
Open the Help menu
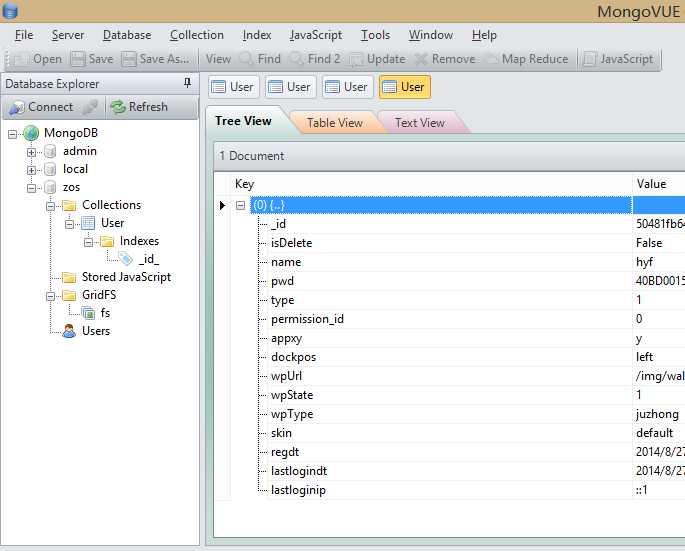point(484,35)
